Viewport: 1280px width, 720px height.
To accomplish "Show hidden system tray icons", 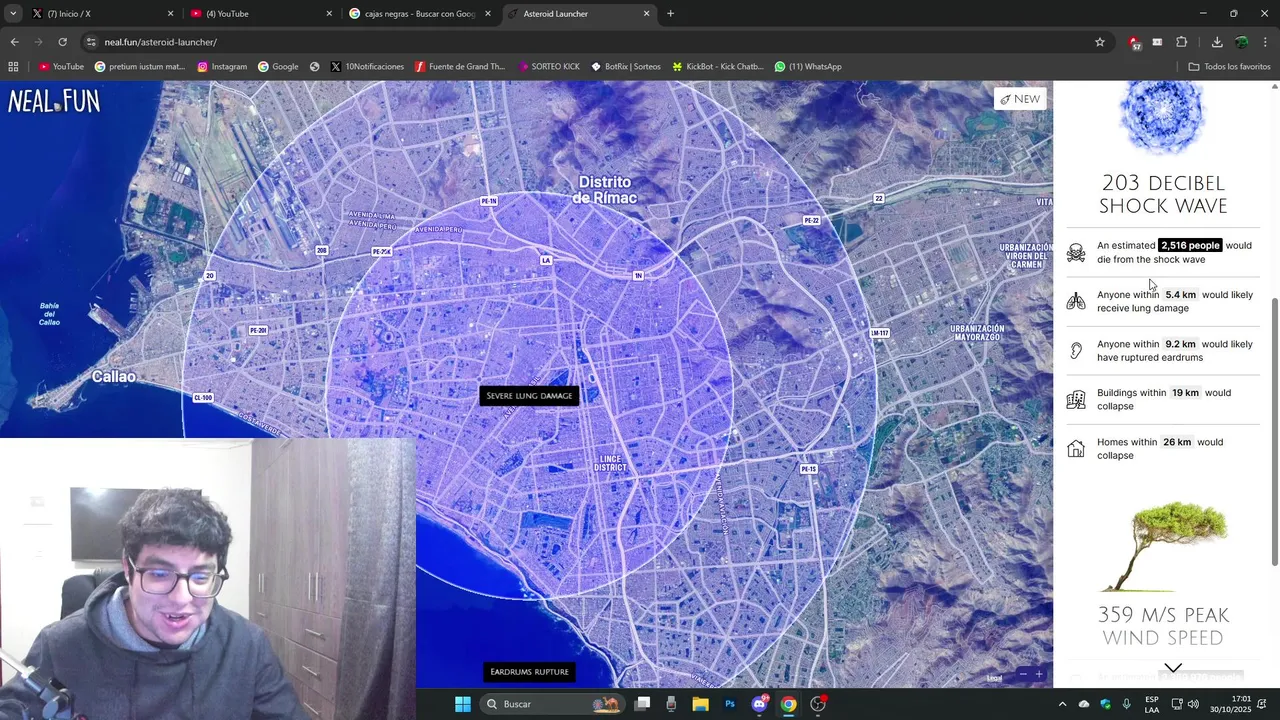I will (x=1062, y=704).
